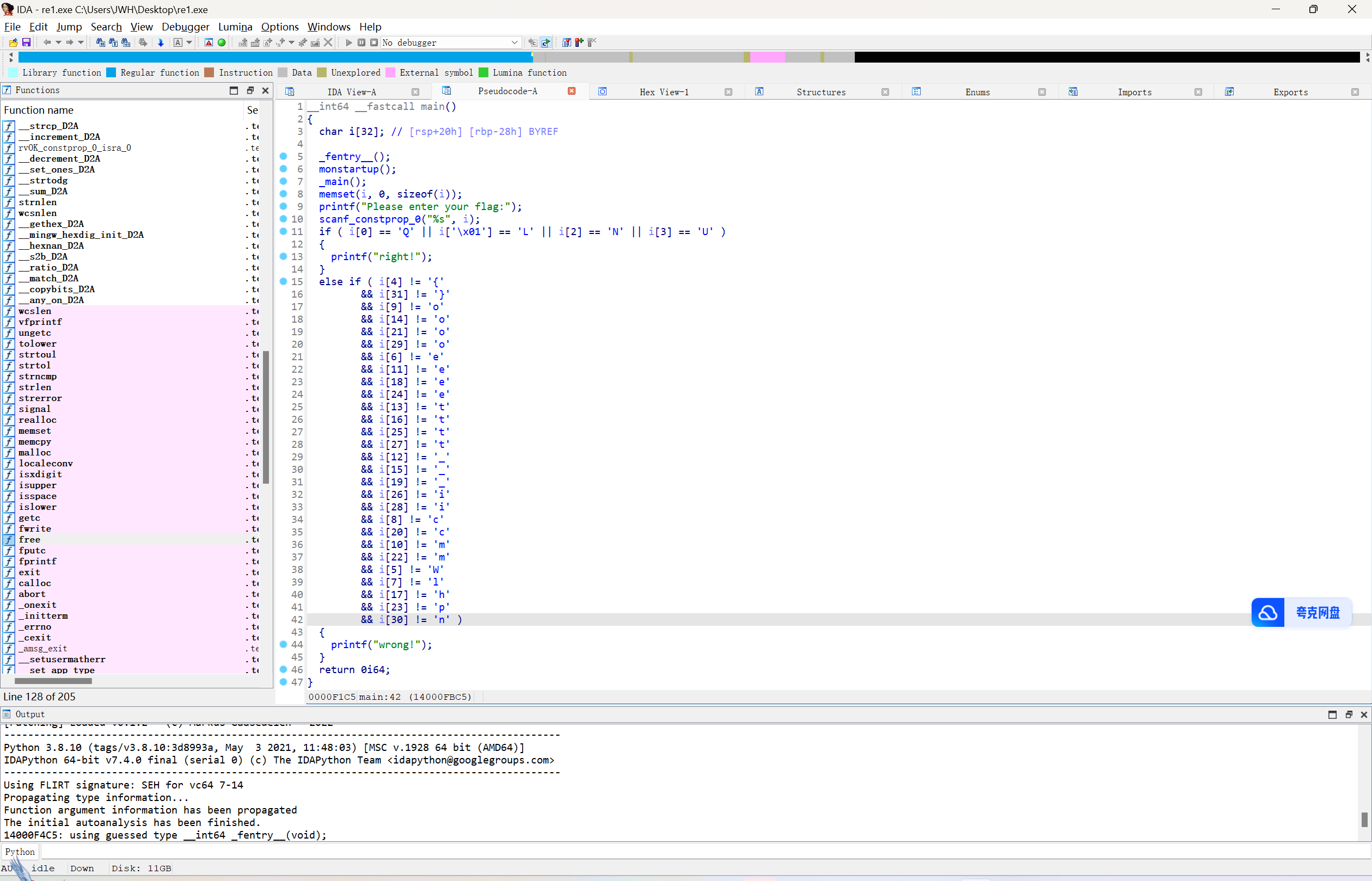The width and height of the screenshot is (1372, 881).
Task: Click the pink external-symbol band segment
Action: click(x=767, y=57)
